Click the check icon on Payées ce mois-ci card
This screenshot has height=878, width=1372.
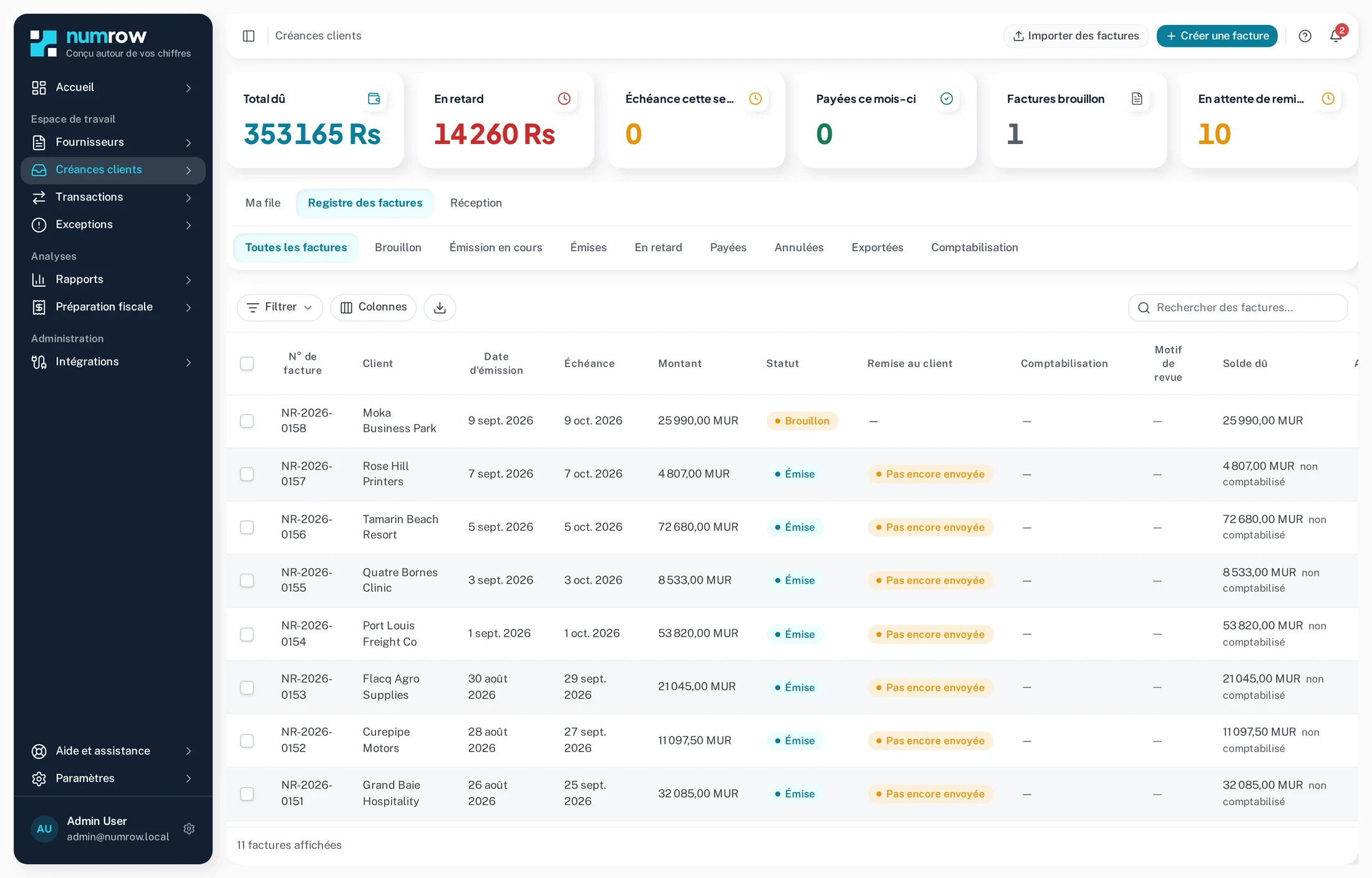click(x=946, y=99)
